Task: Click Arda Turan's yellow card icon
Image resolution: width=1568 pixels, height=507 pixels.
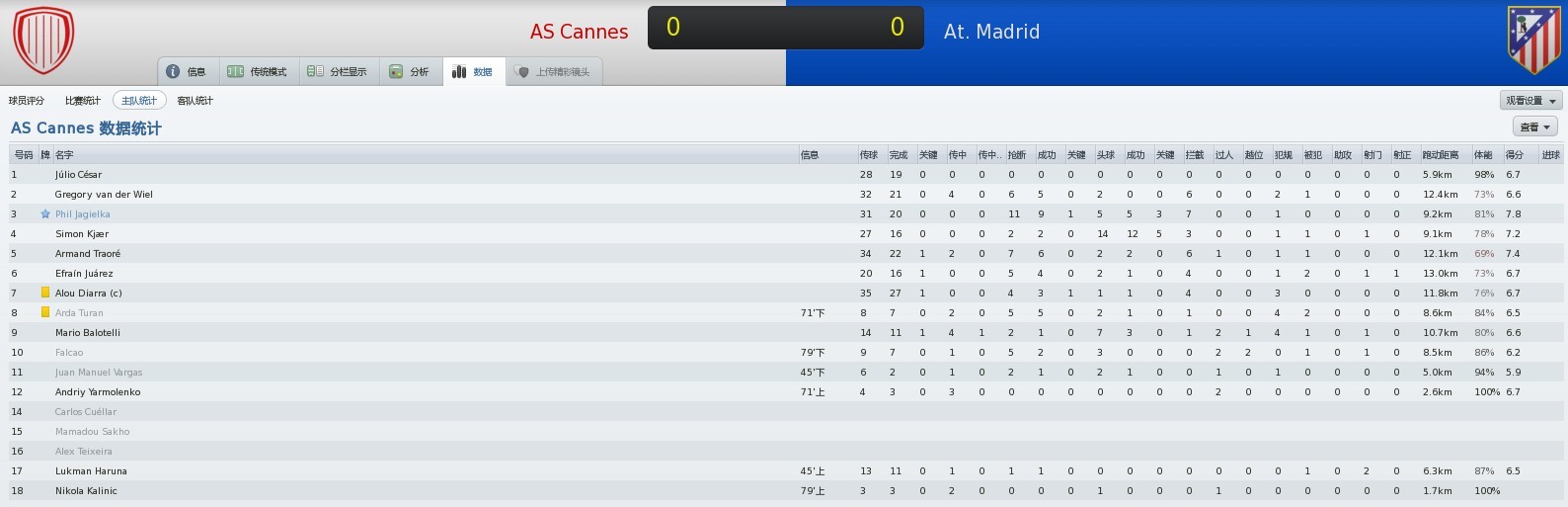Action: (x=45, y=312)
